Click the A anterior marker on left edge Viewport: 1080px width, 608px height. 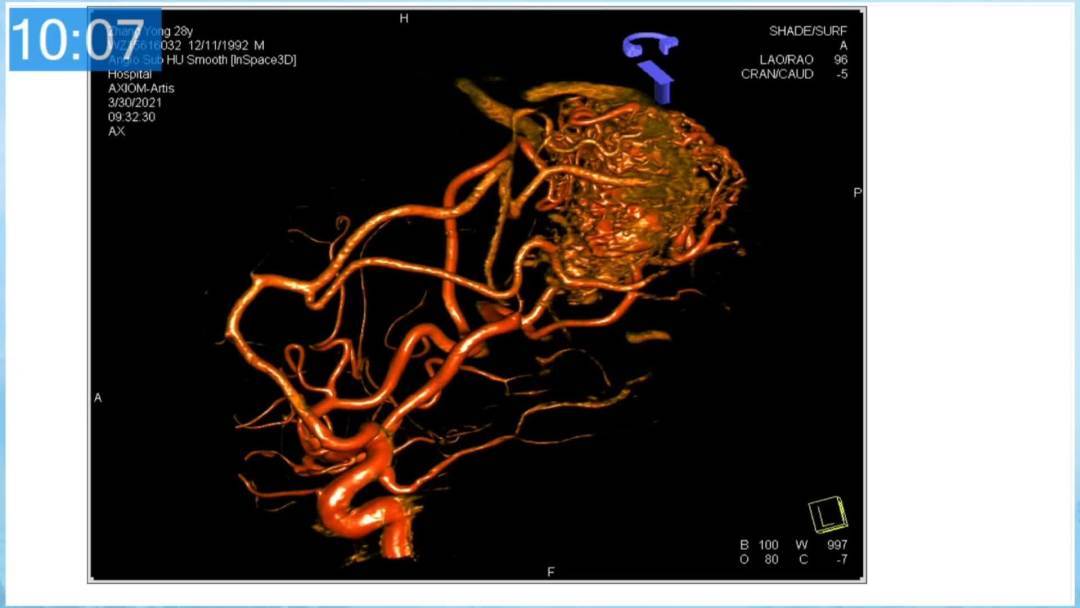coord(98,398)
